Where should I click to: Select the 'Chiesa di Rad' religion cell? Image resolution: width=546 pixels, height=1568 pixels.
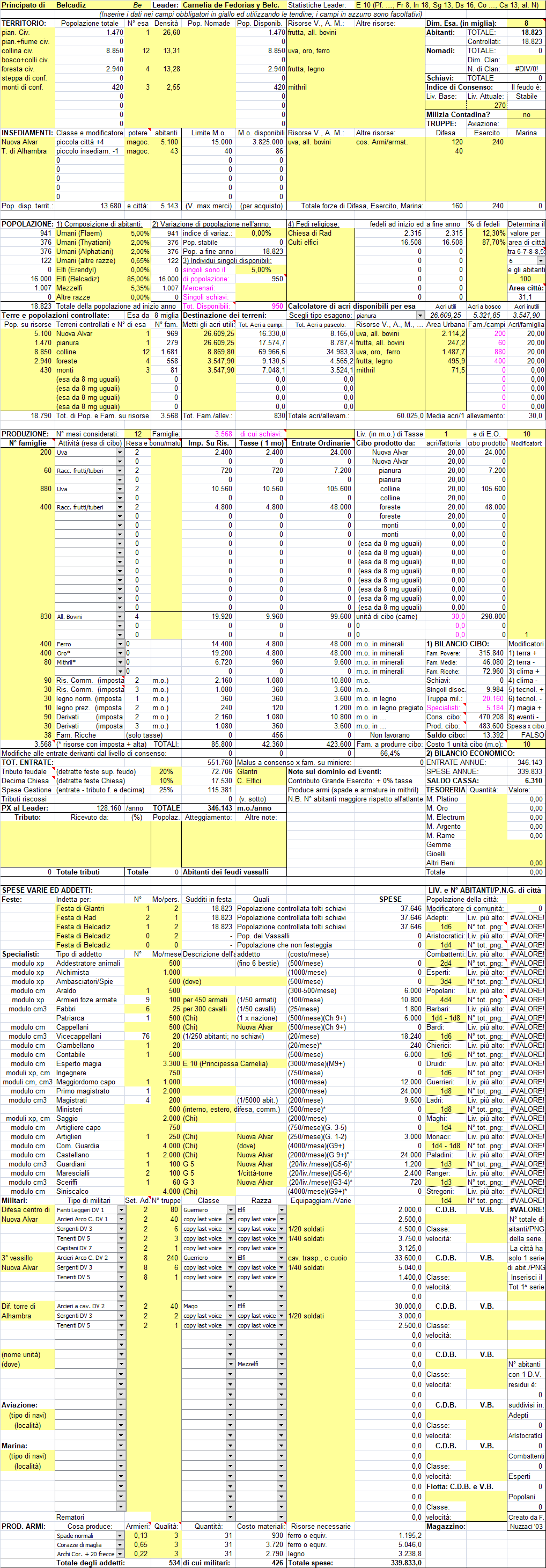click(x=320, y=233)
